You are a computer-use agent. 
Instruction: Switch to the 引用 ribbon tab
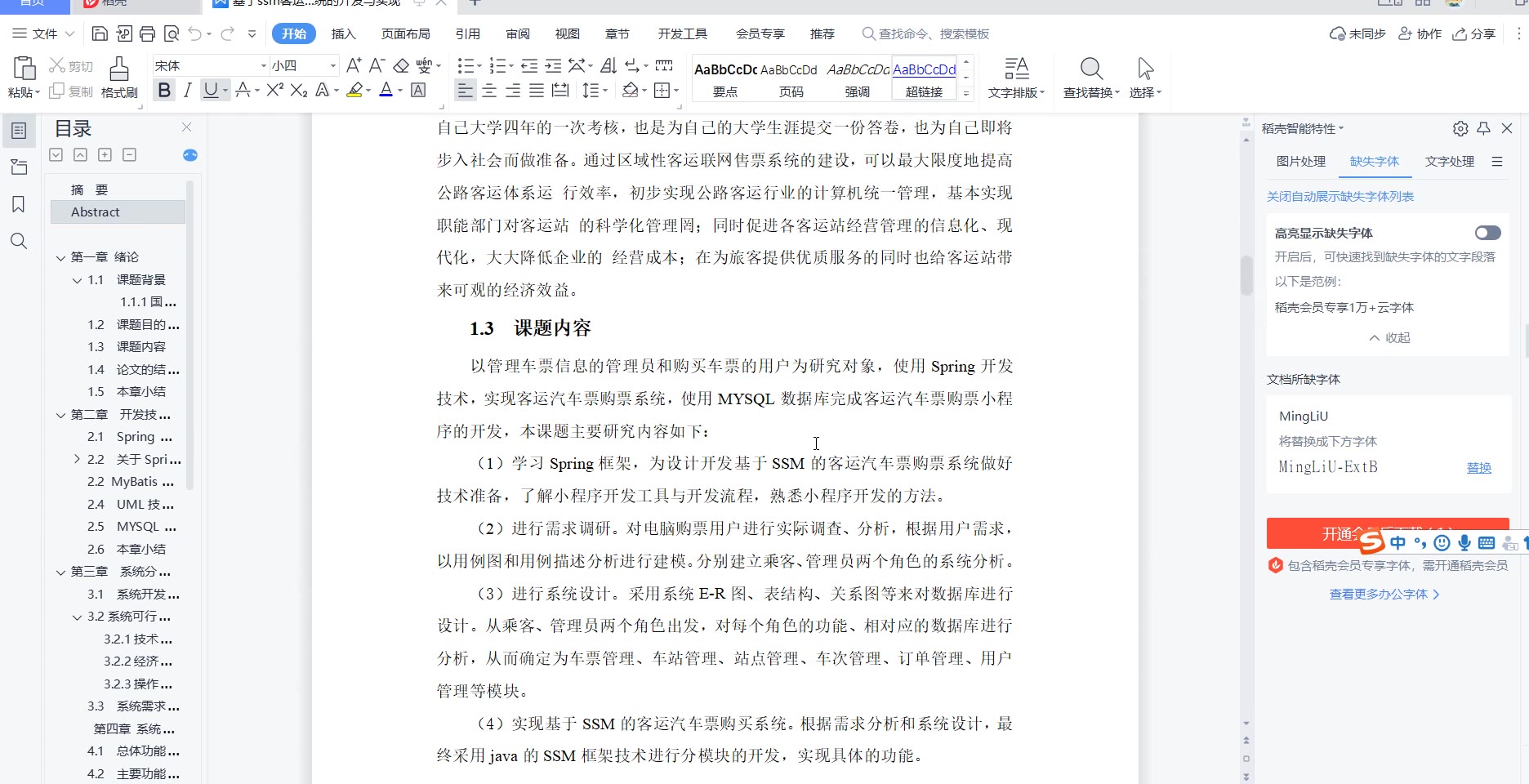coord(468,33)
